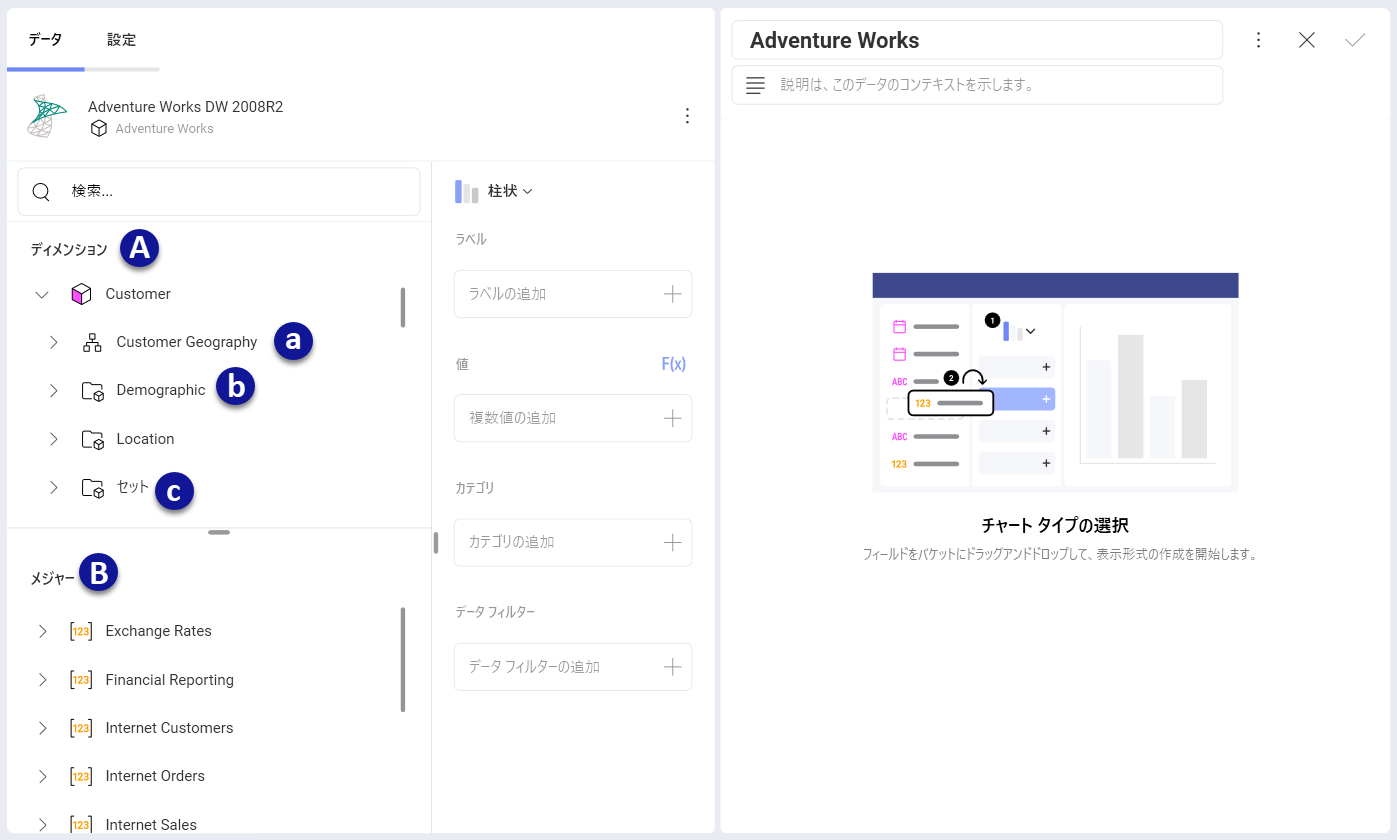Expand the Demographic folder
1397x840 pixels.
coord(54,391)
